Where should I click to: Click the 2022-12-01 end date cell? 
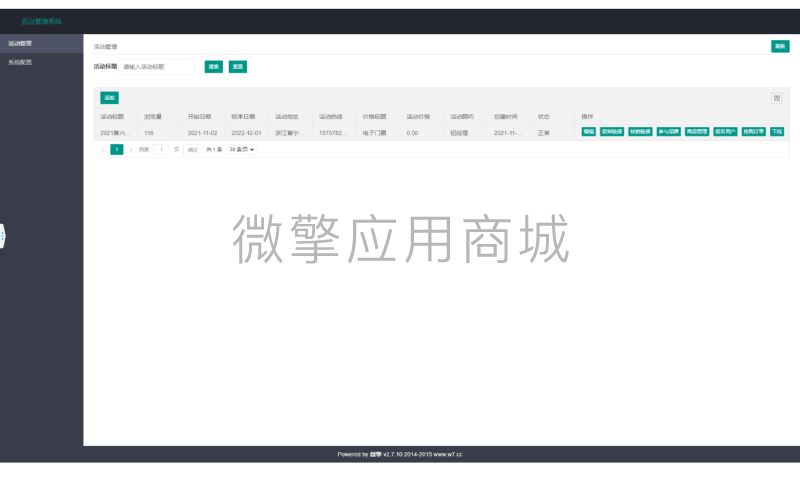[246, 133]
